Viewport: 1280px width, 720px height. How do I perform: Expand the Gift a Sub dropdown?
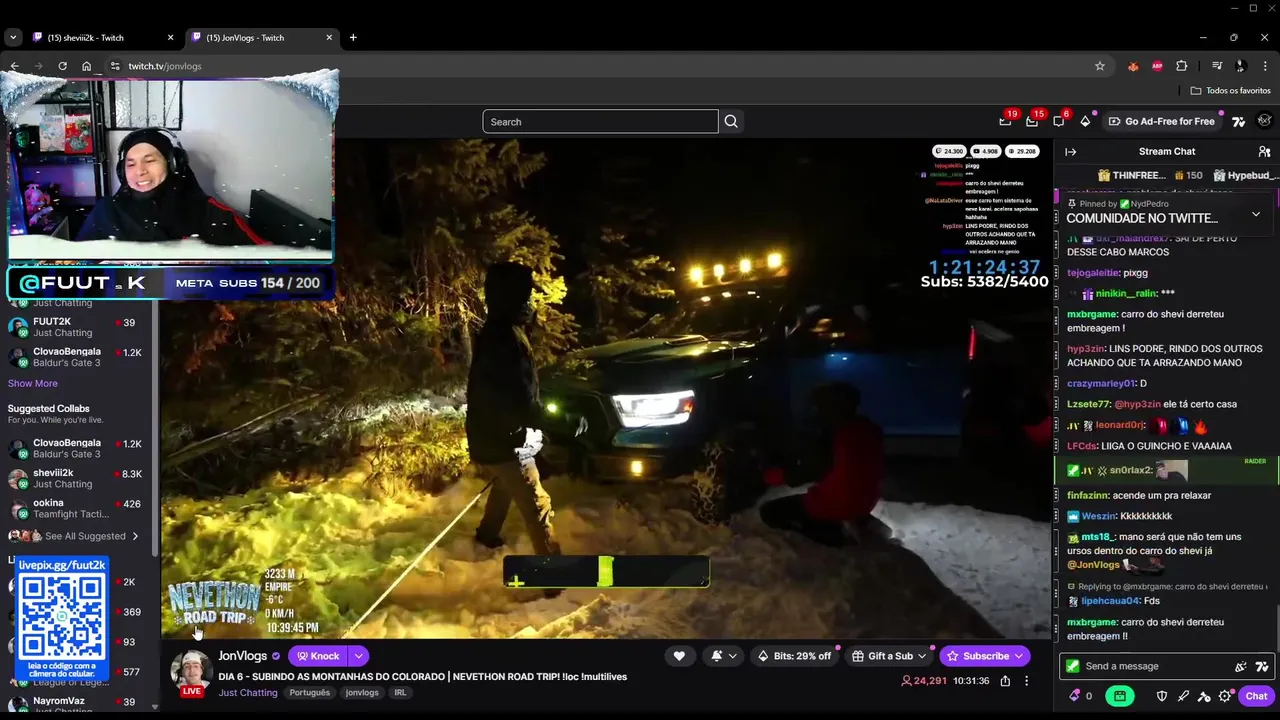(890, 656)
